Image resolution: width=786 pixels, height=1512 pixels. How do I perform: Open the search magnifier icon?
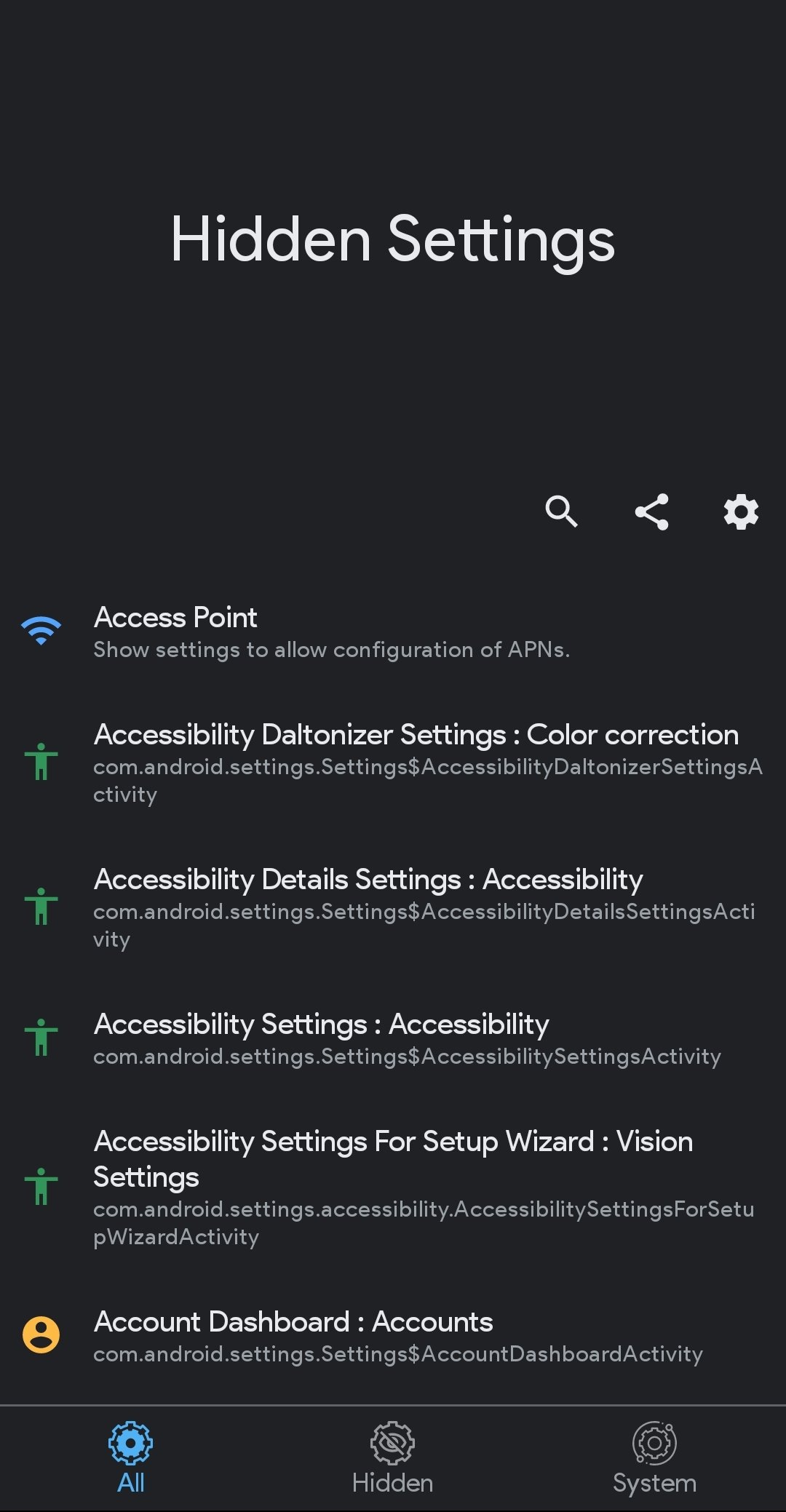[561, 512]
